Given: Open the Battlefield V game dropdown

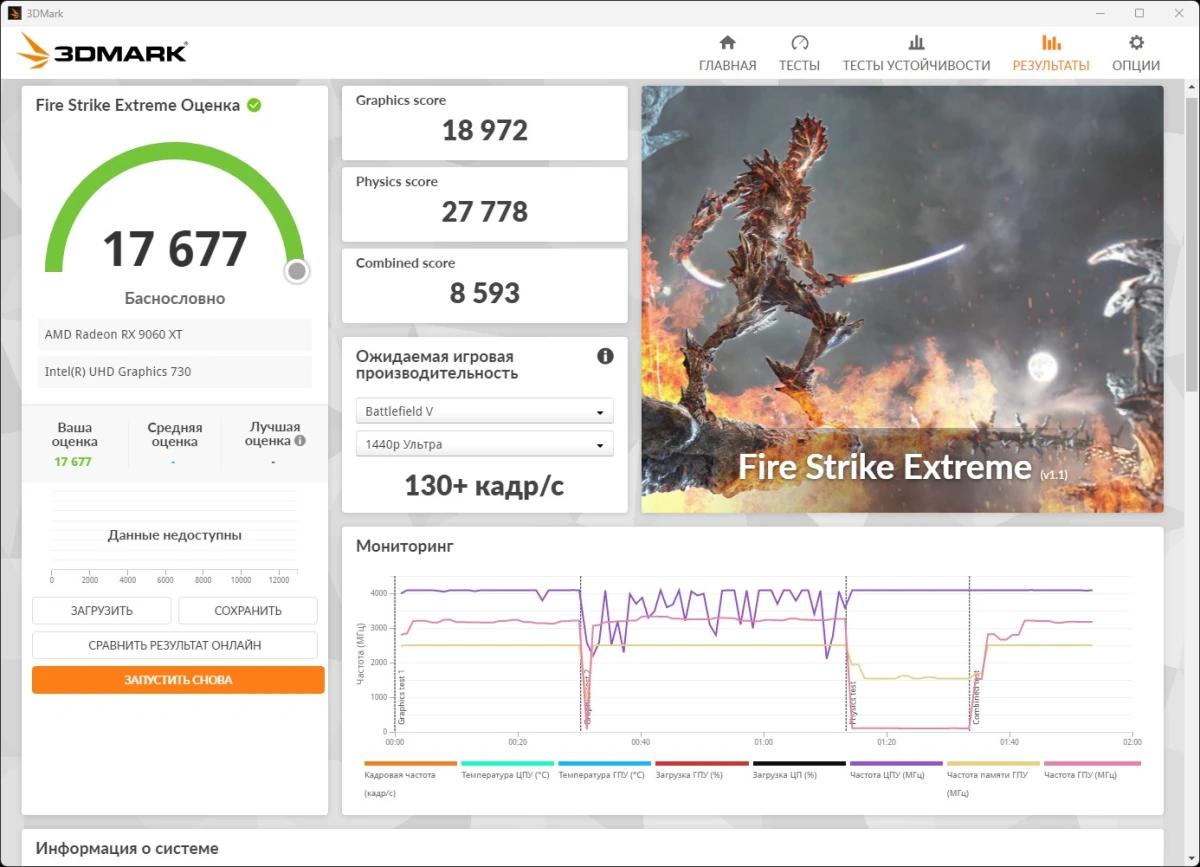Looking at the screenshot, I should click(484, 410).
